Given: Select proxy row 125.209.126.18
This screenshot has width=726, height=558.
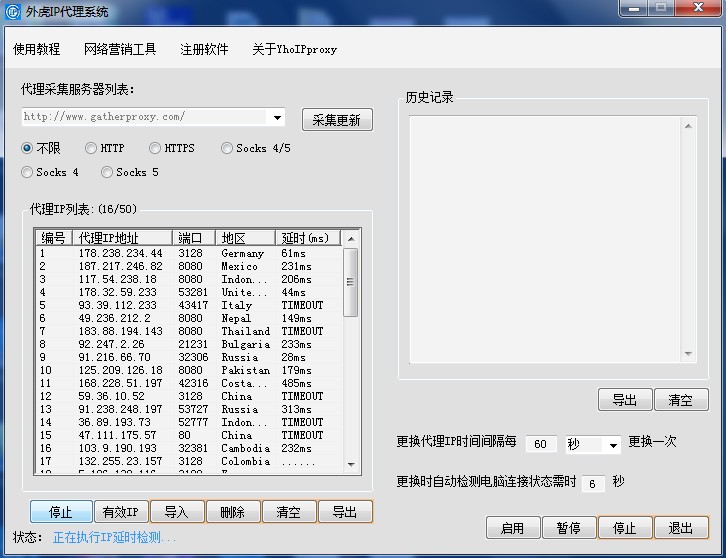Looking at the screenshot, I should [189, 370].
